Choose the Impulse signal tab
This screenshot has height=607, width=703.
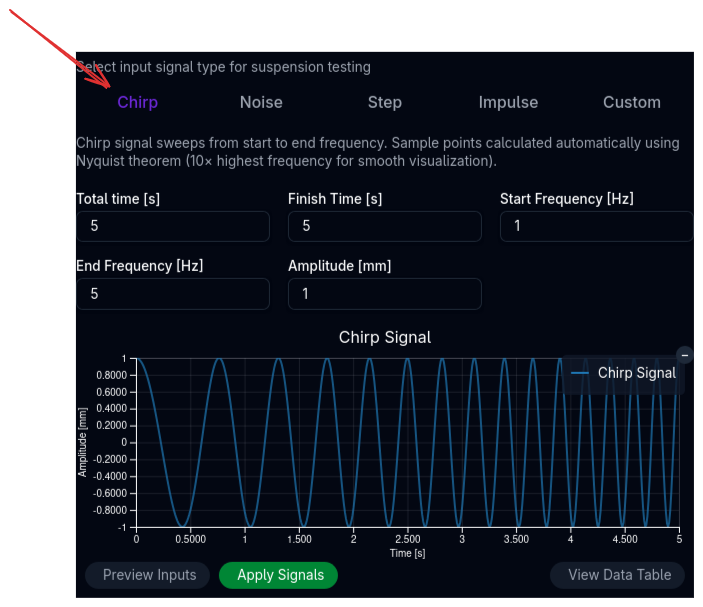(x=508, y=102)
